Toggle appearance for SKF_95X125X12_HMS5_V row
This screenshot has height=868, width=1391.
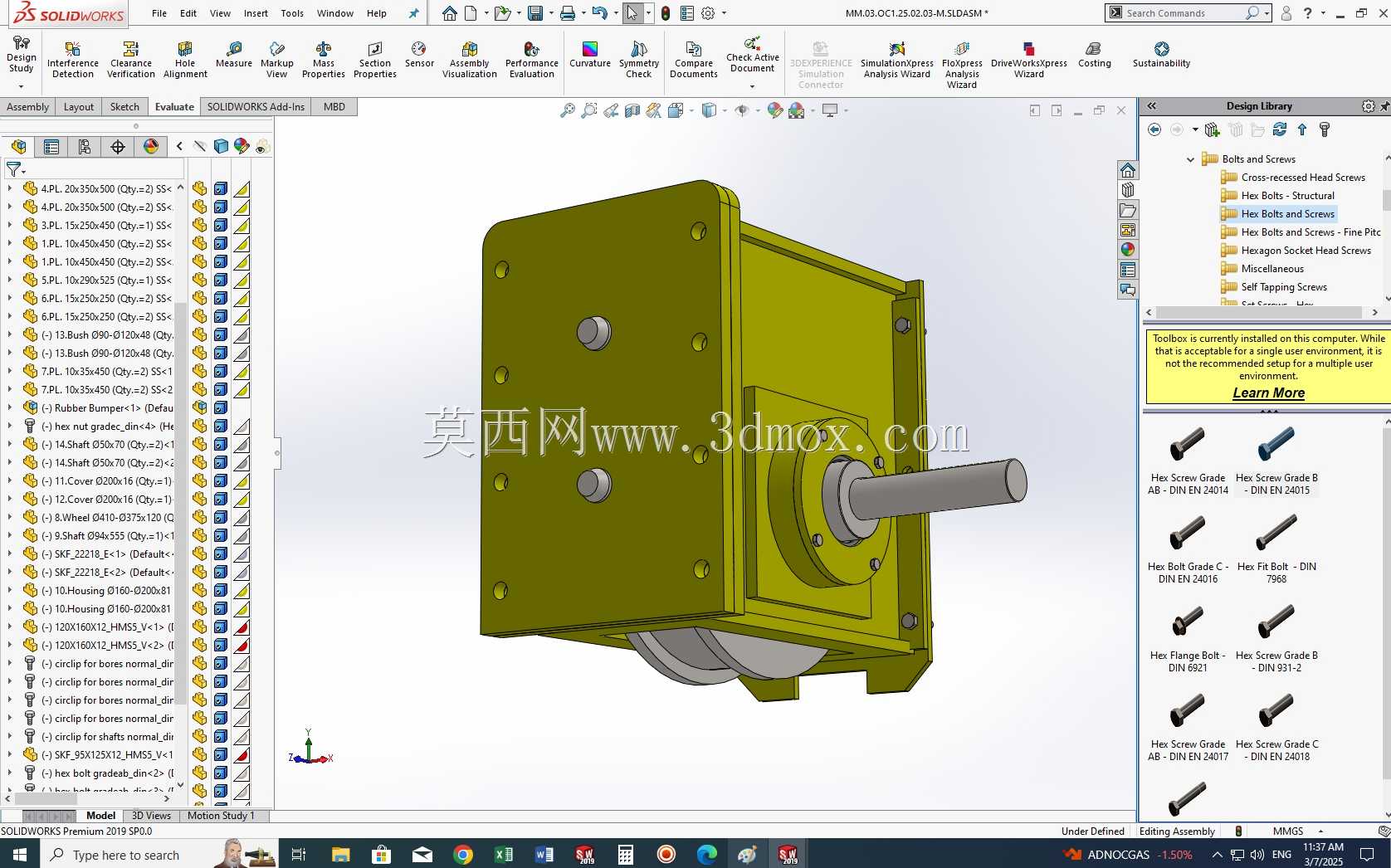click(242, 754)
